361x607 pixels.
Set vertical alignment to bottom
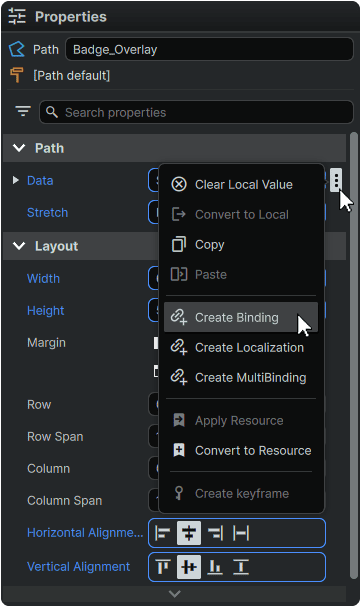pyautogui.click(x=215, y=567)
